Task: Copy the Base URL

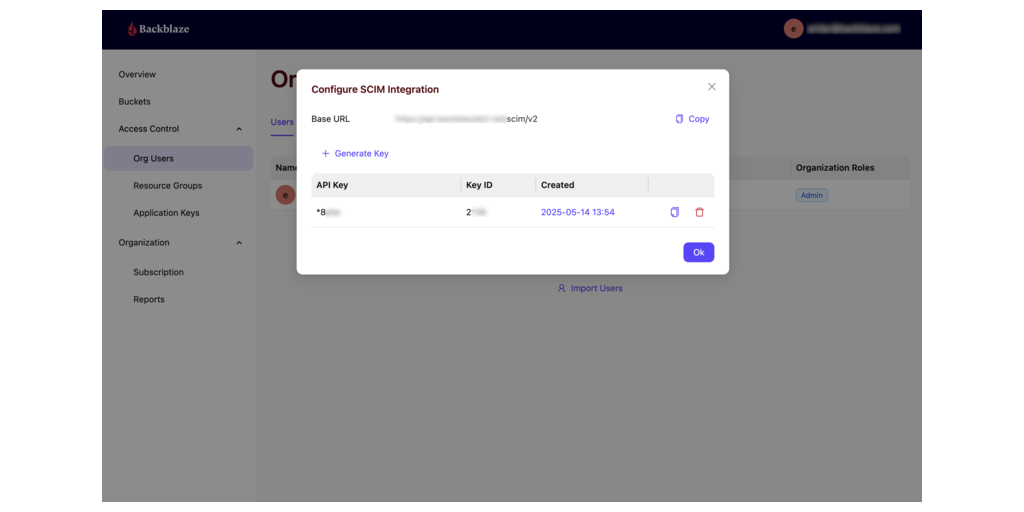Action: (x=692, y=119)
